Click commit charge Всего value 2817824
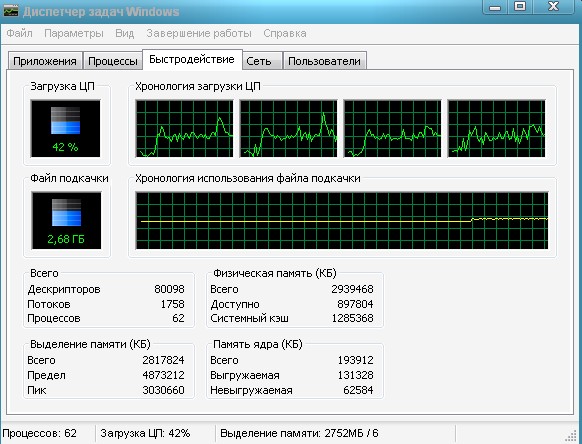Viewport: 582px width, 444px height. tap(163, 360)
